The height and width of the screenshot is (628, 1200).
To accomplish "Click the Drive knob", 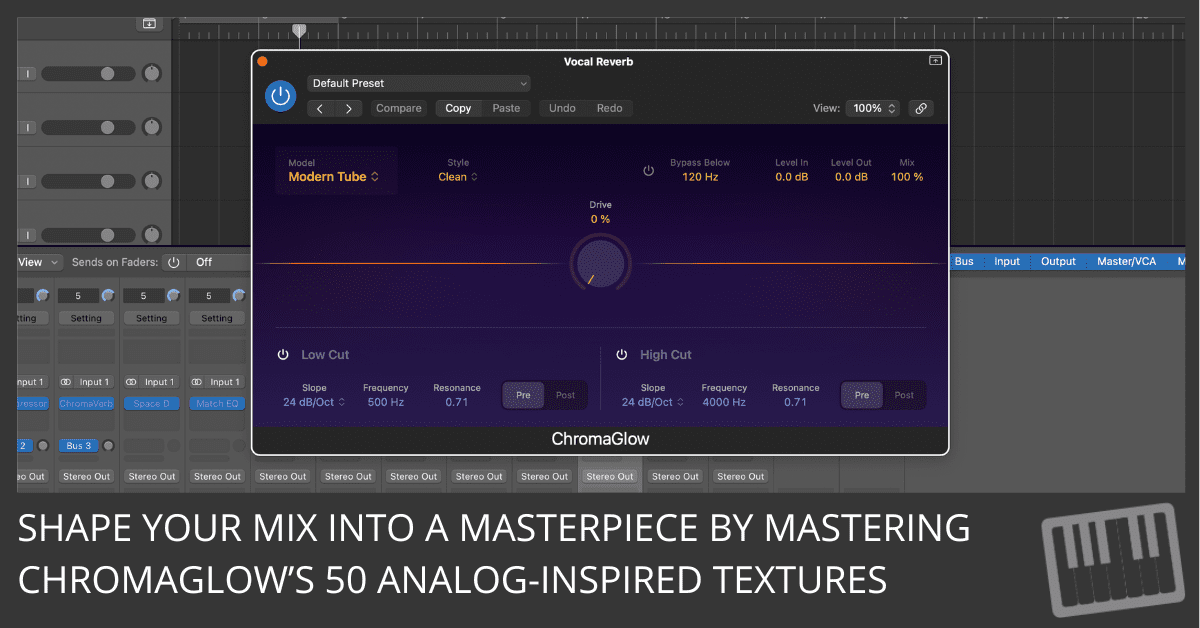I will coord(600,263).
